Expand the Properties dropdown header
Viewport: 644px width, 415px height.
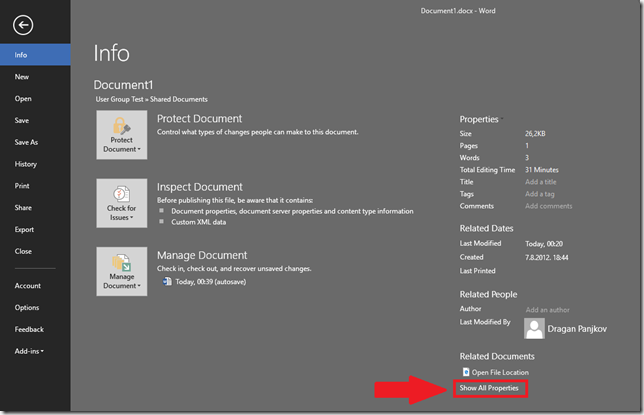click(481, 119)
